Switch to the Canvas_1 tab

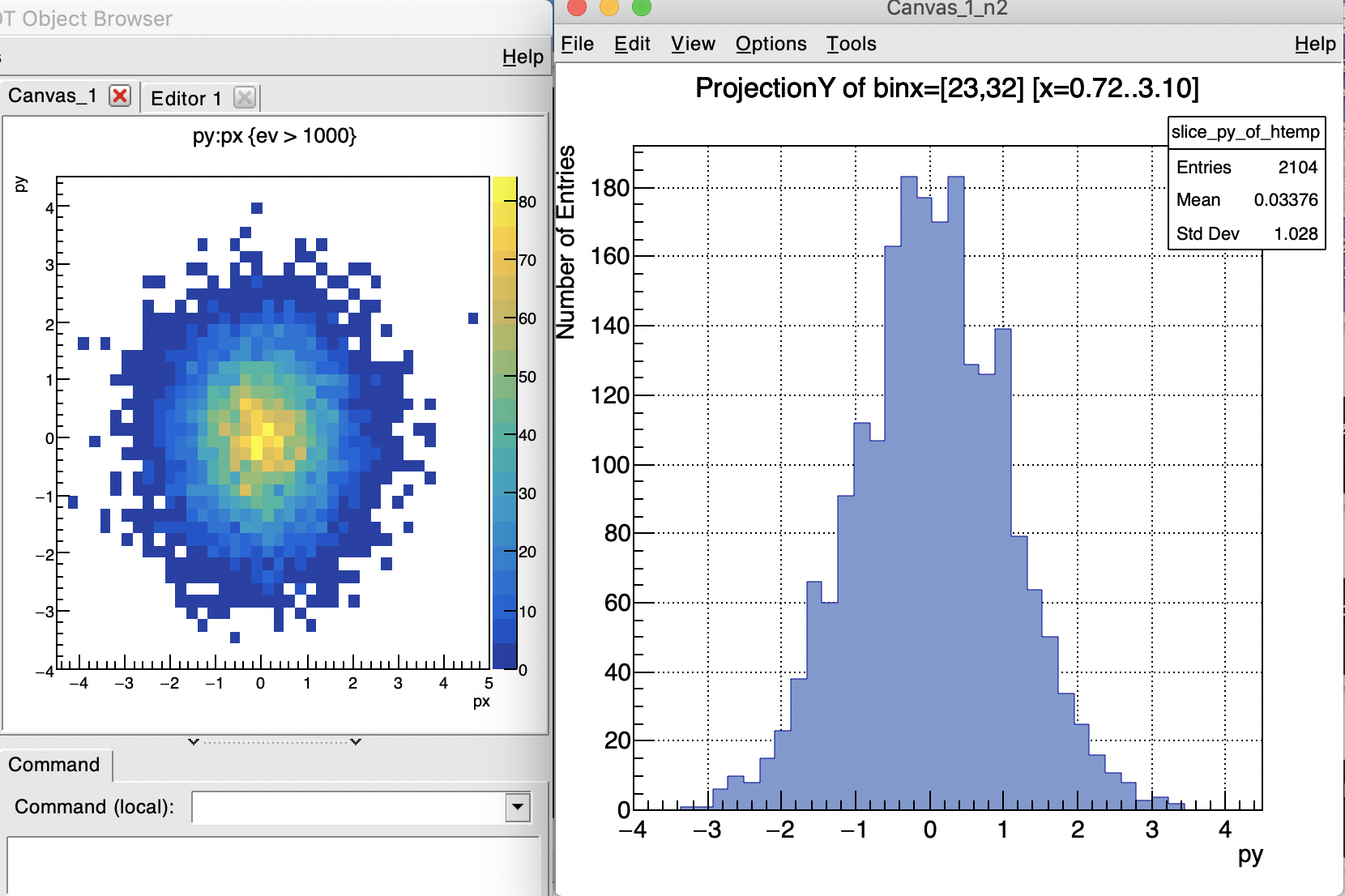(x=53, y=96)
